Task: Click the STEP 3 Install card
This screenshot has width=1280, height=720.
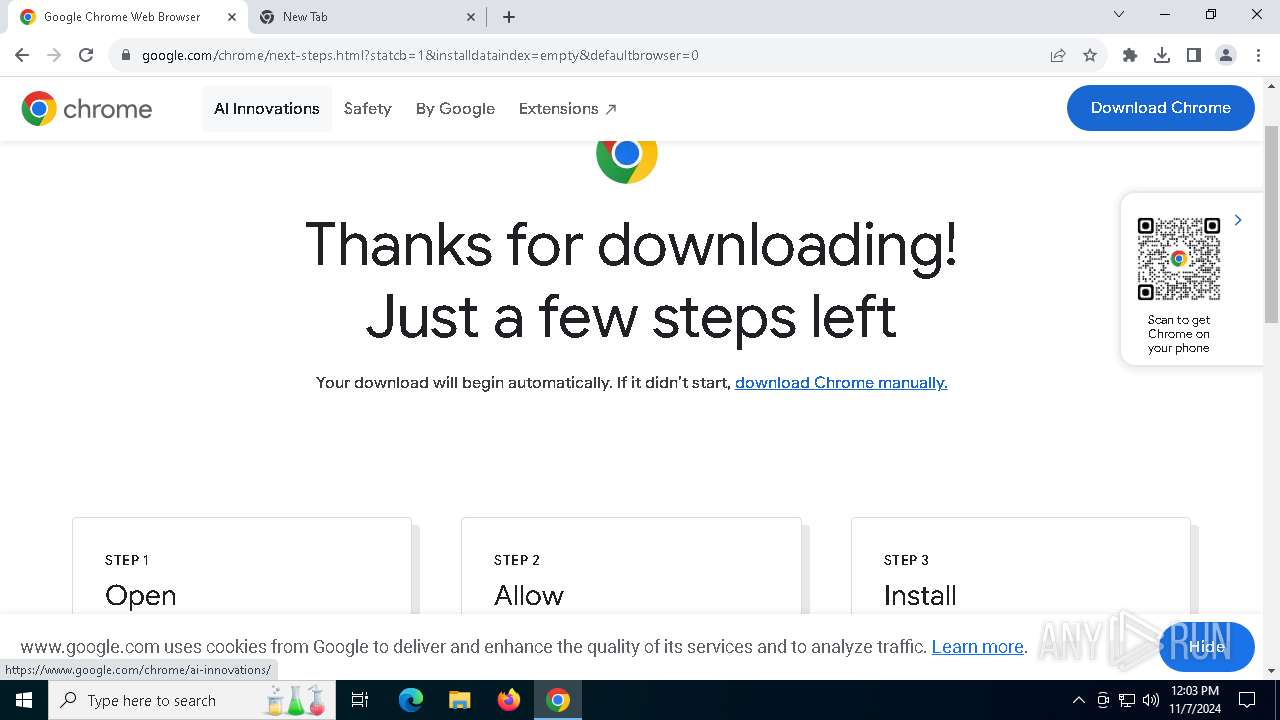Action: (1021, 566)
